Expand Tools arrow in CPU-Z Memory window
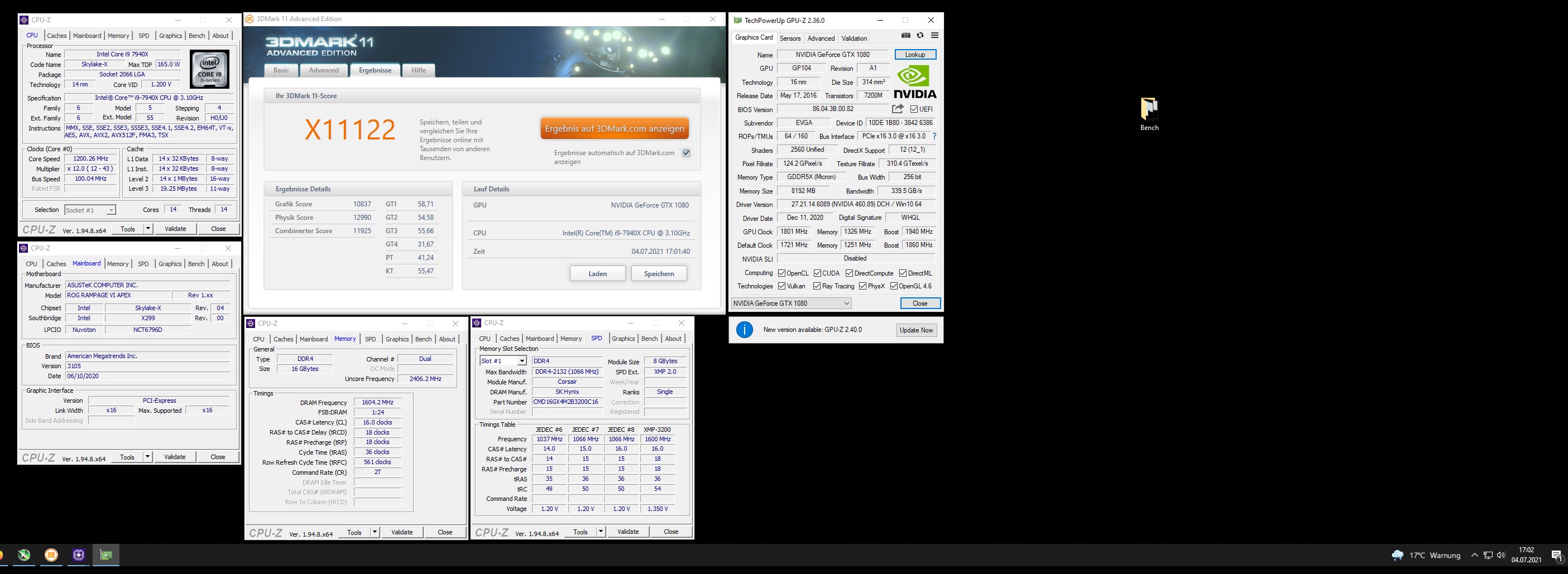Screen dimensions: 1568x574 [375, 532]
